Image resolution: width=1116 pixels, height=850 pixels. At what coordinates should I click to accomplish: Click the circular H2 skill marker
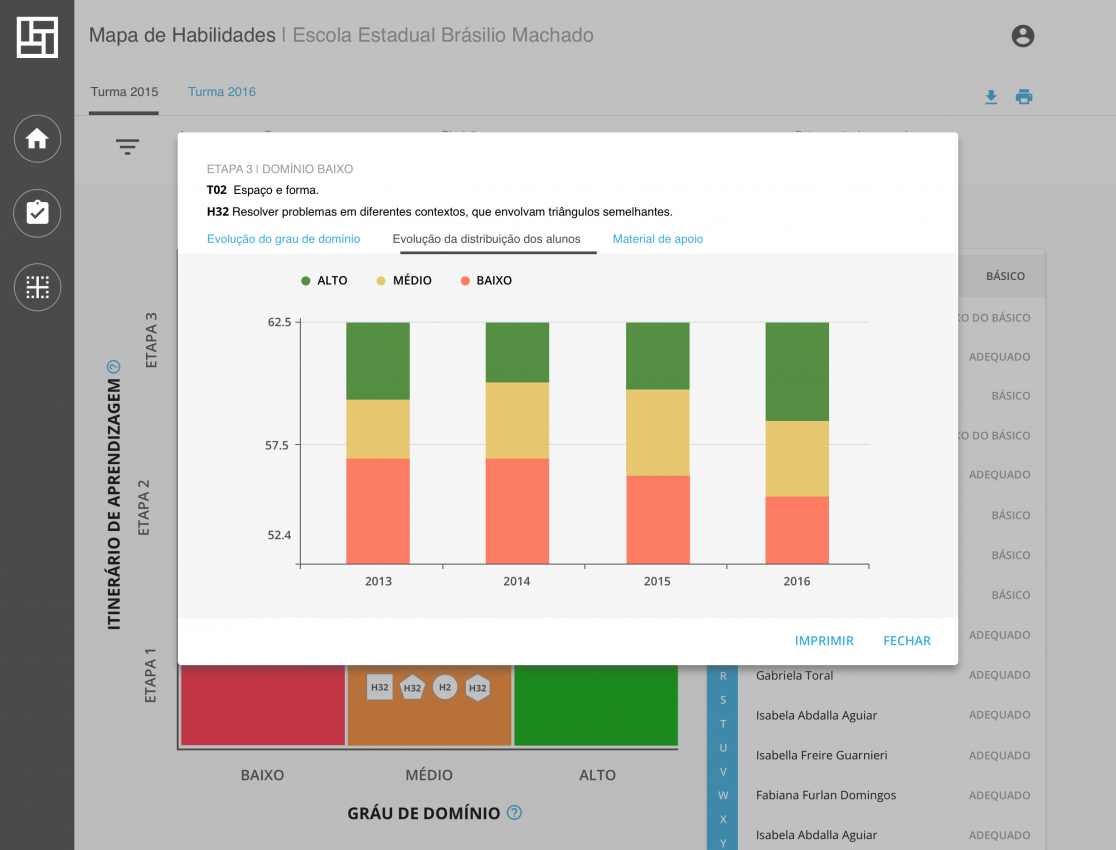tap(445, 687)
